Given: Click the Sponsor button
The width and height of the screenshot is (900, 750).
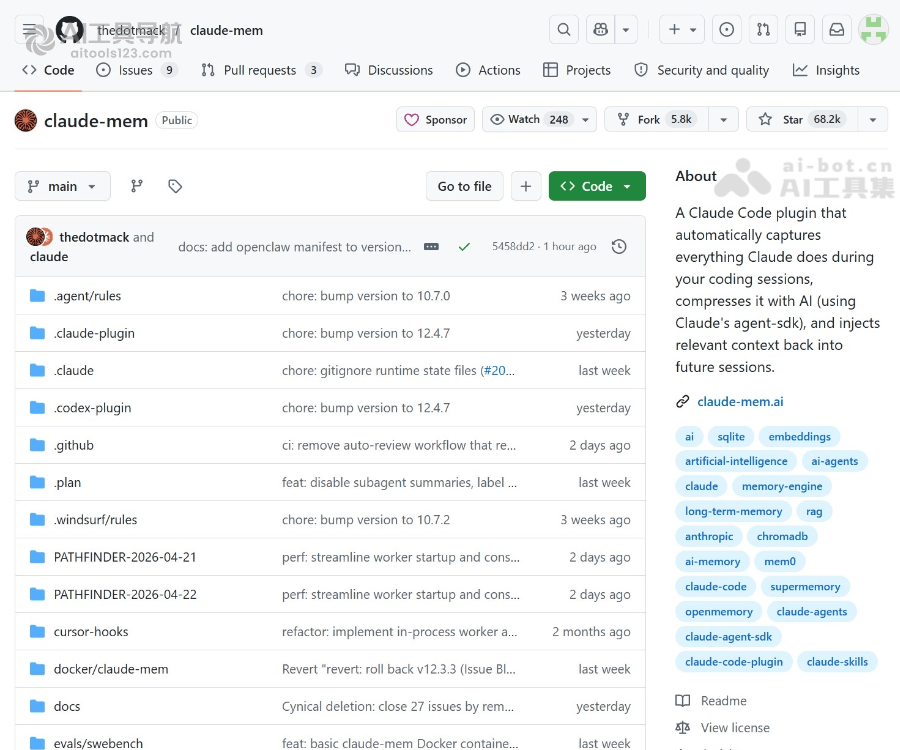Looking at the screenshot, I should click(x=435, y=119).
